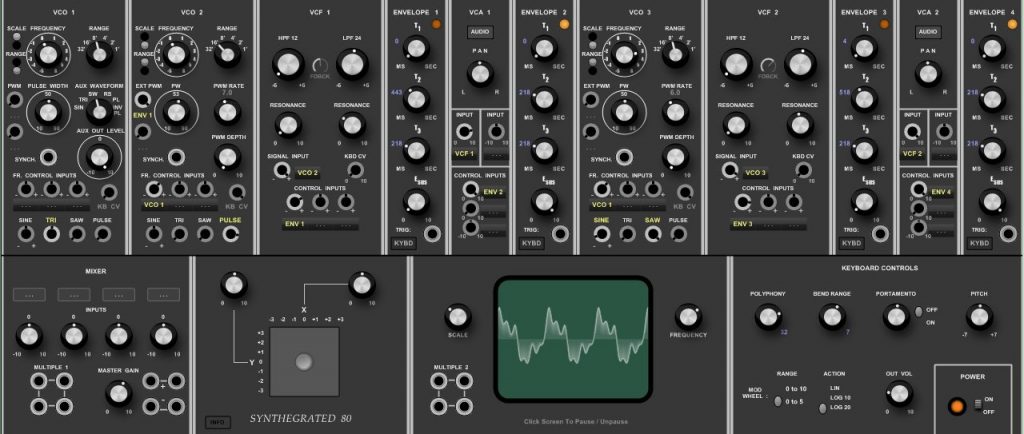
Task: Toggle the Mod Wheel range switch
Action: point(778,401)
